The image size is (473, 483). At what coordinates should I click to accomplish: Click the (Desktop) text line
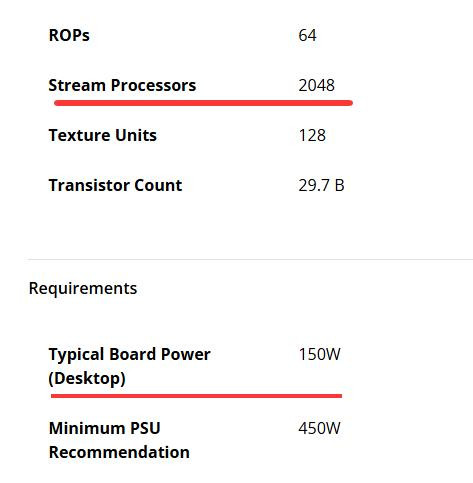pos(87,379)
